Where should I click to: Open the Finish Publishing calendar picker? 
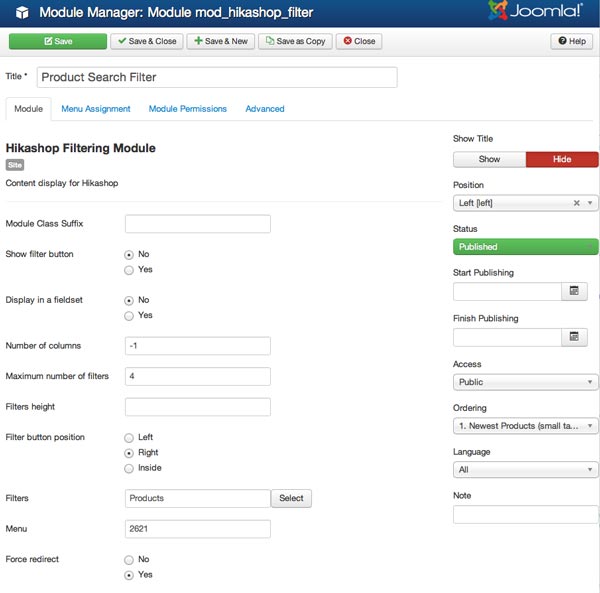point(575,337)
